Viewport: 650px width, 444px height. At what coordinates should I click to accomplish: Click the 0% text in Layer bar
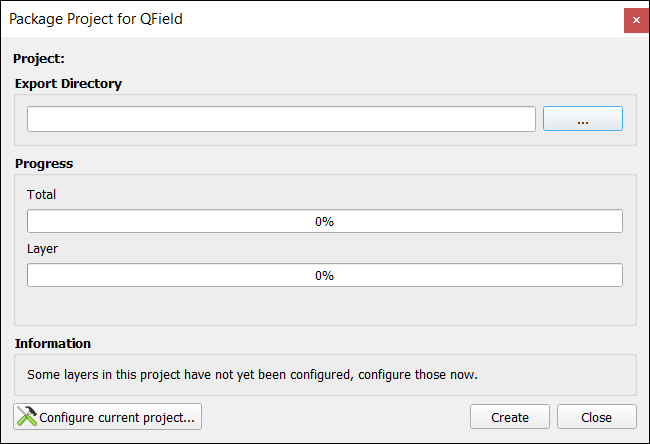click(324, 275)
